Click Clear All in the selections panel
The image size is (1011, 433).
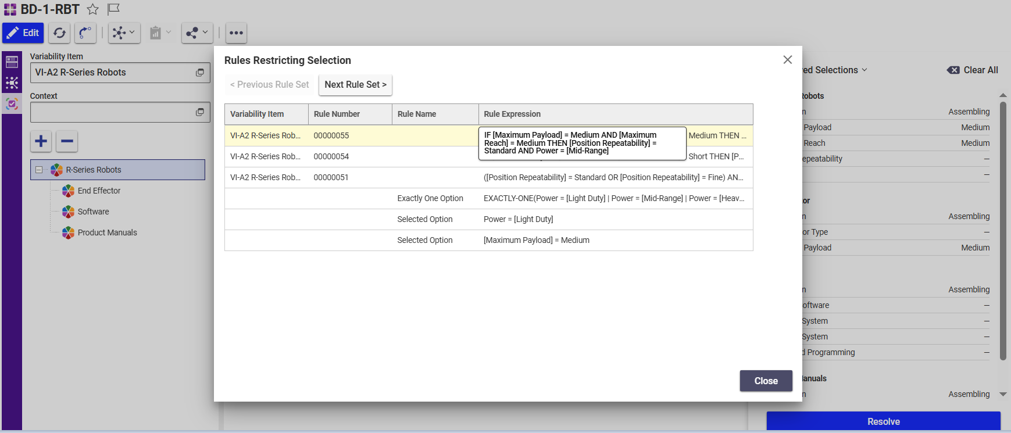(972, 70)
